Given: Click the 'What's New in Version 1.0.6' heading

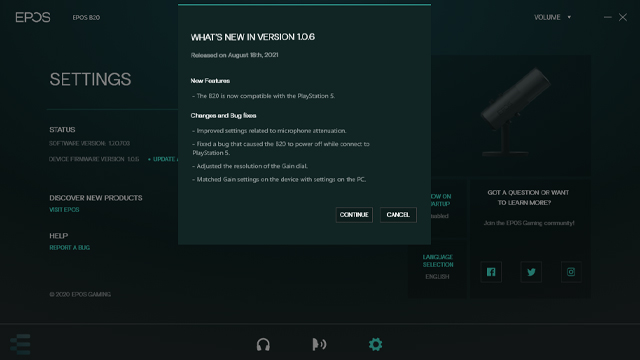Looking at the screenshot, I should click(x=253, y=37).
